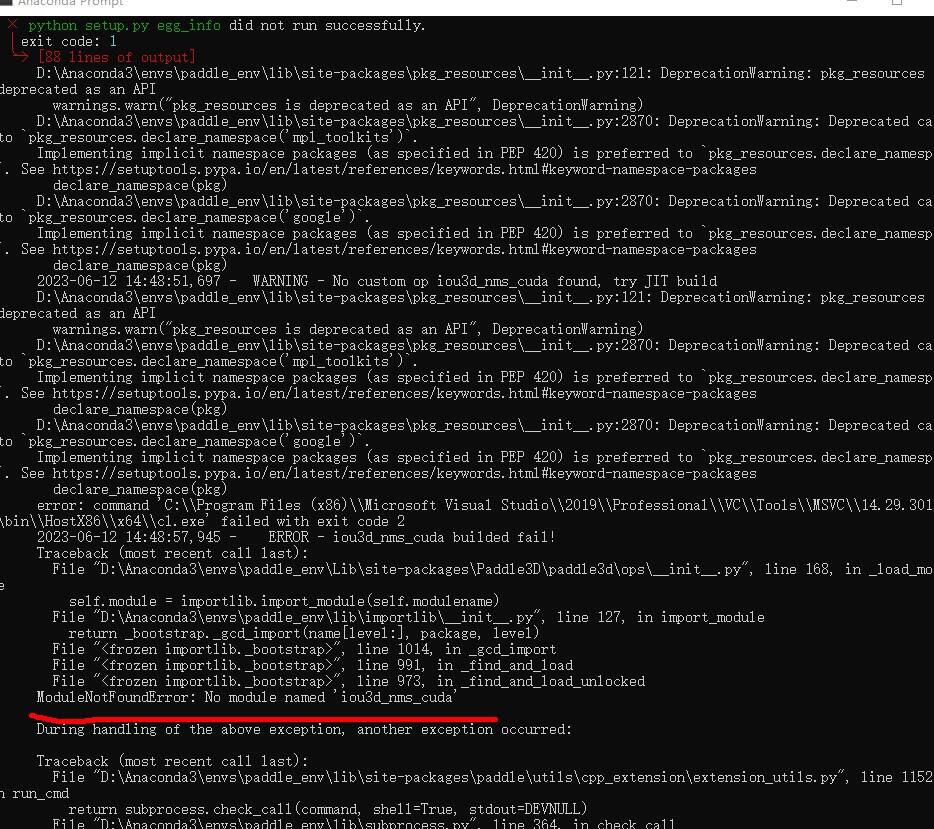Click 'return _bootstrap._gcd_import' code line
The width and height of the screenshot is (934, 829).
304,633
